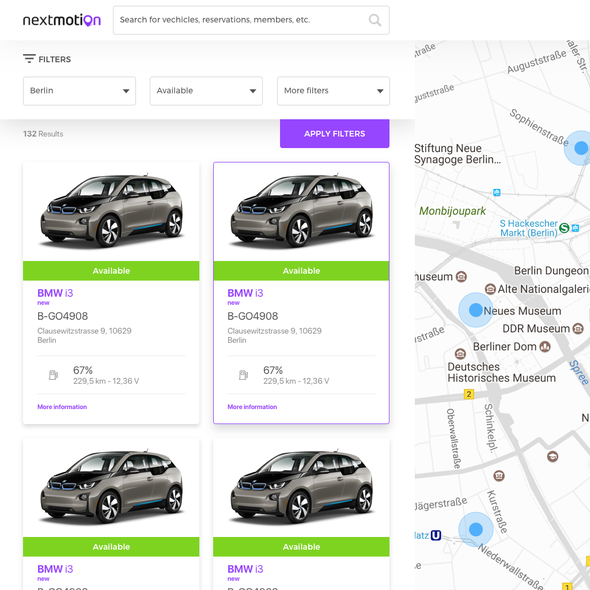Click map vehicle marker near Sophienstraße

[581, 148]
